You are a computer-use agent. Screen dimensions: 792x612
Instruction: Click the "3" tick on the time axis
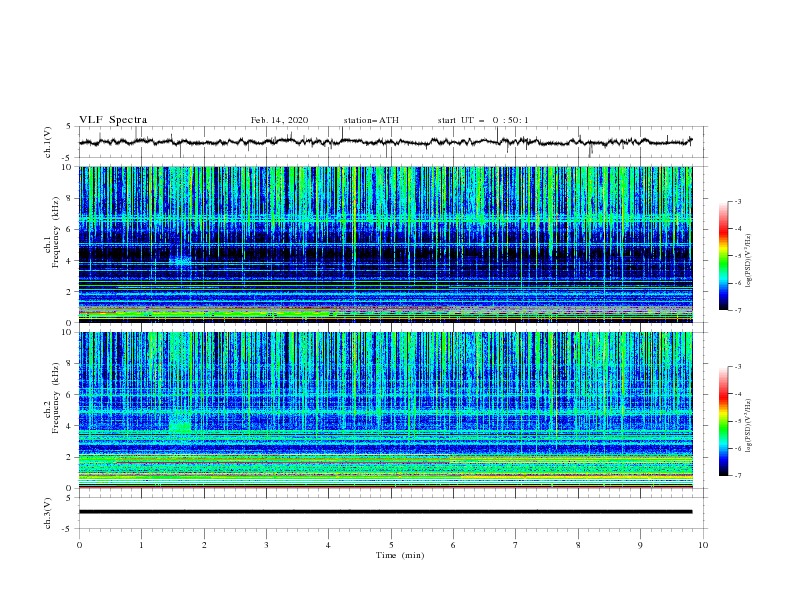pyautogui.click(x=266, y=545)
